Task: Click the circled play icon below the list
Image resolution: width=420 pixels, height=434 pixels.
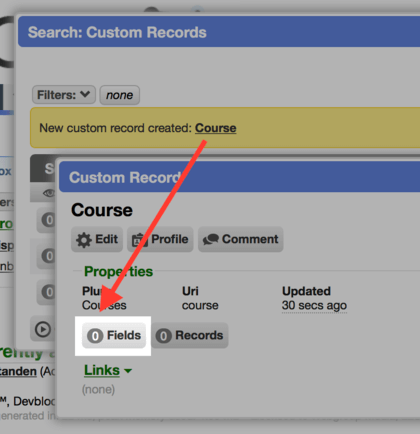Action: point(43,330)
